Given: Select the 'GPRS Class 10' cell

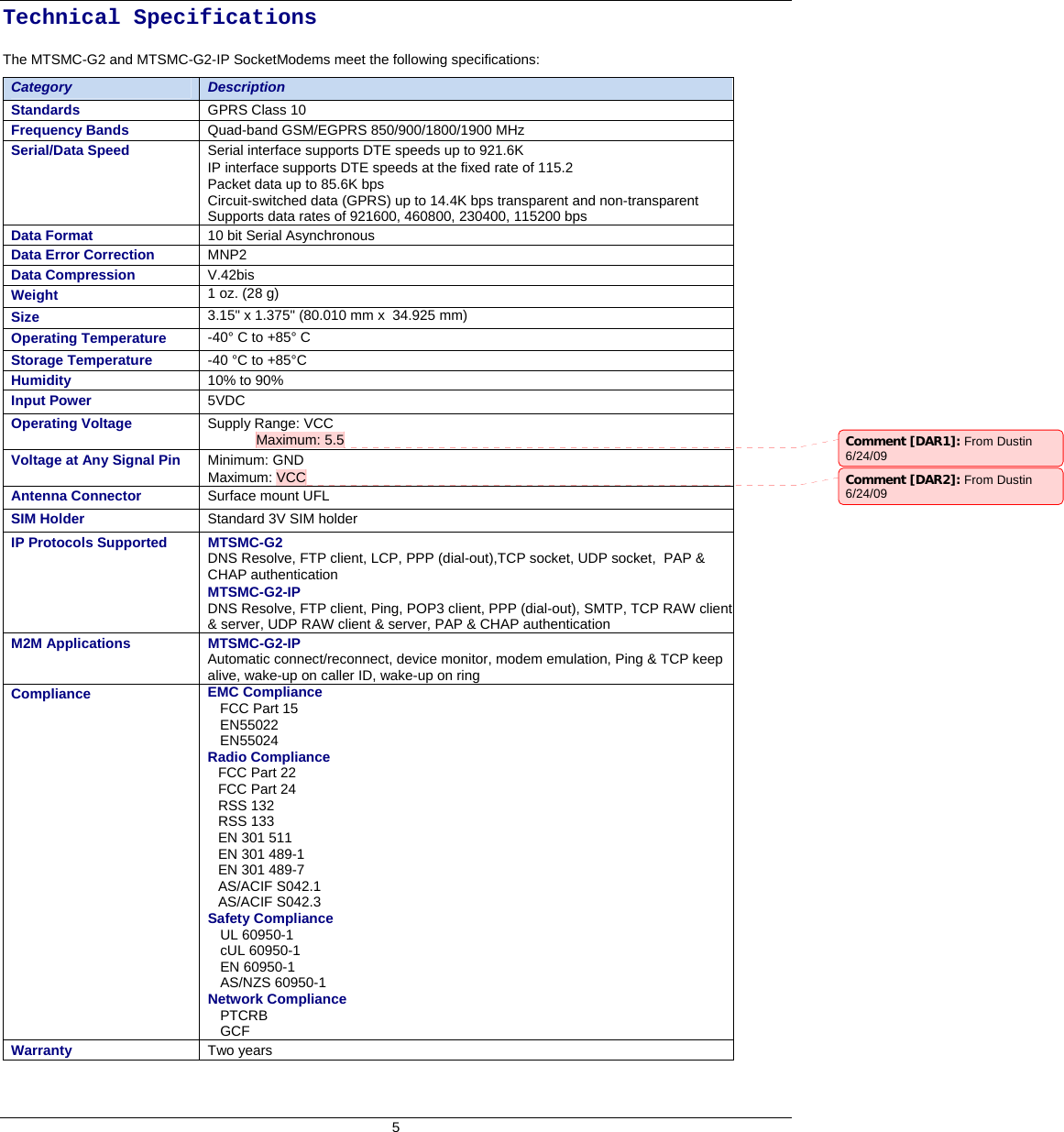Looking at the screenshot, I should click(x=257, y=110).
